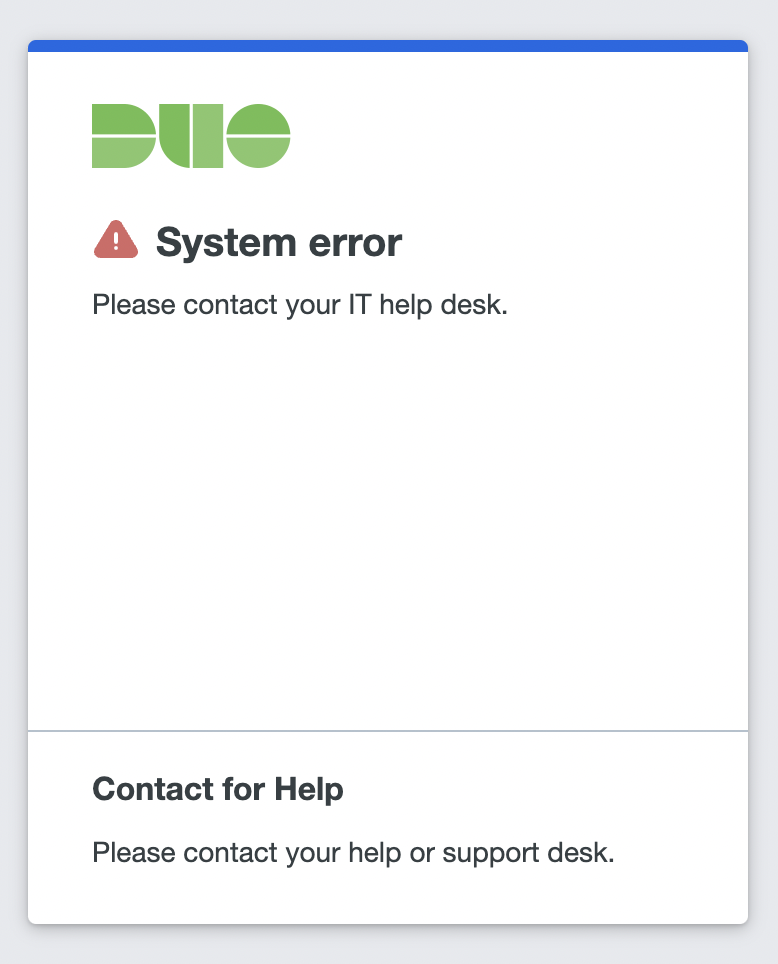Click the word 'Please' in footer message
Image resolution: width=778 pixels, height=964 pixels.
[133, 853]
